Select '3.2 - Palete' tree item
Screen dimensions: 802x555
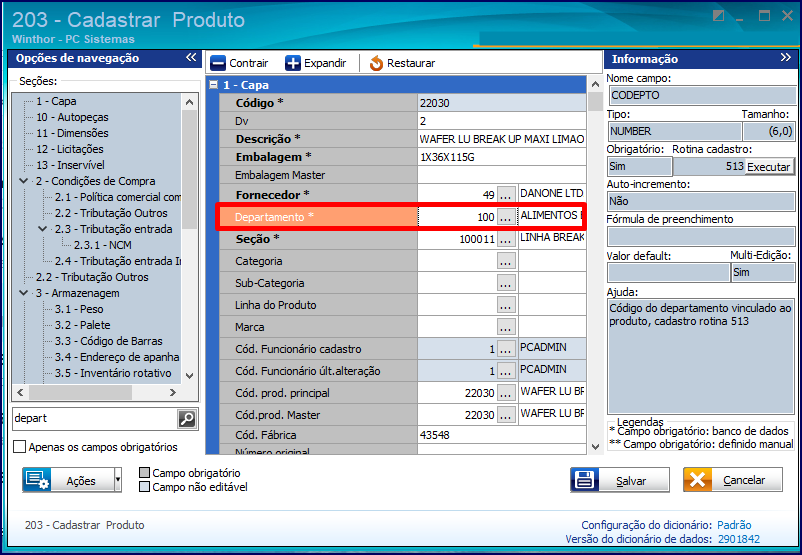83,325
